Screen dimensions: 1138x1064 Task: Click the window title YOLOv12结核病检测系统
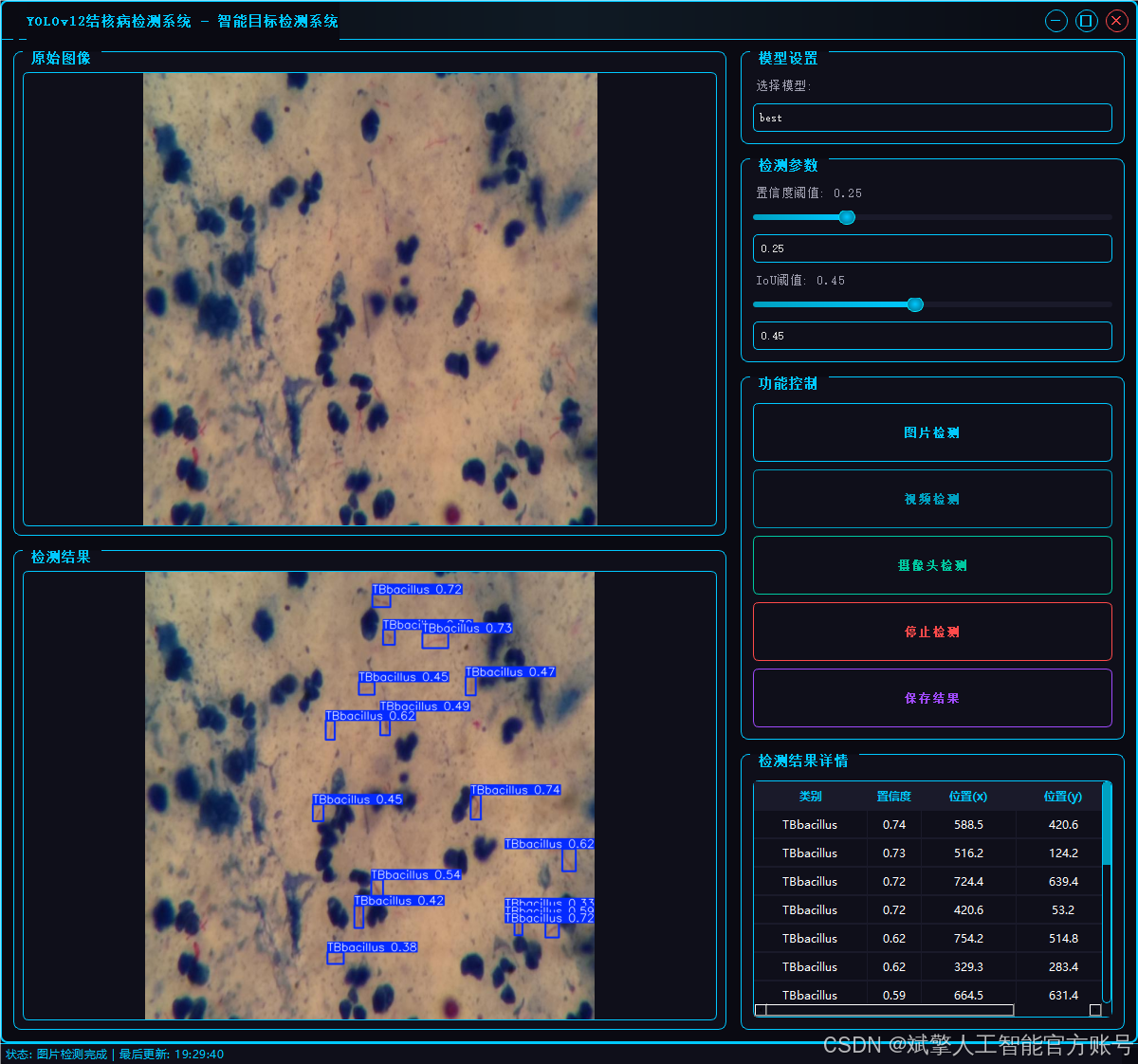point(109,21)
